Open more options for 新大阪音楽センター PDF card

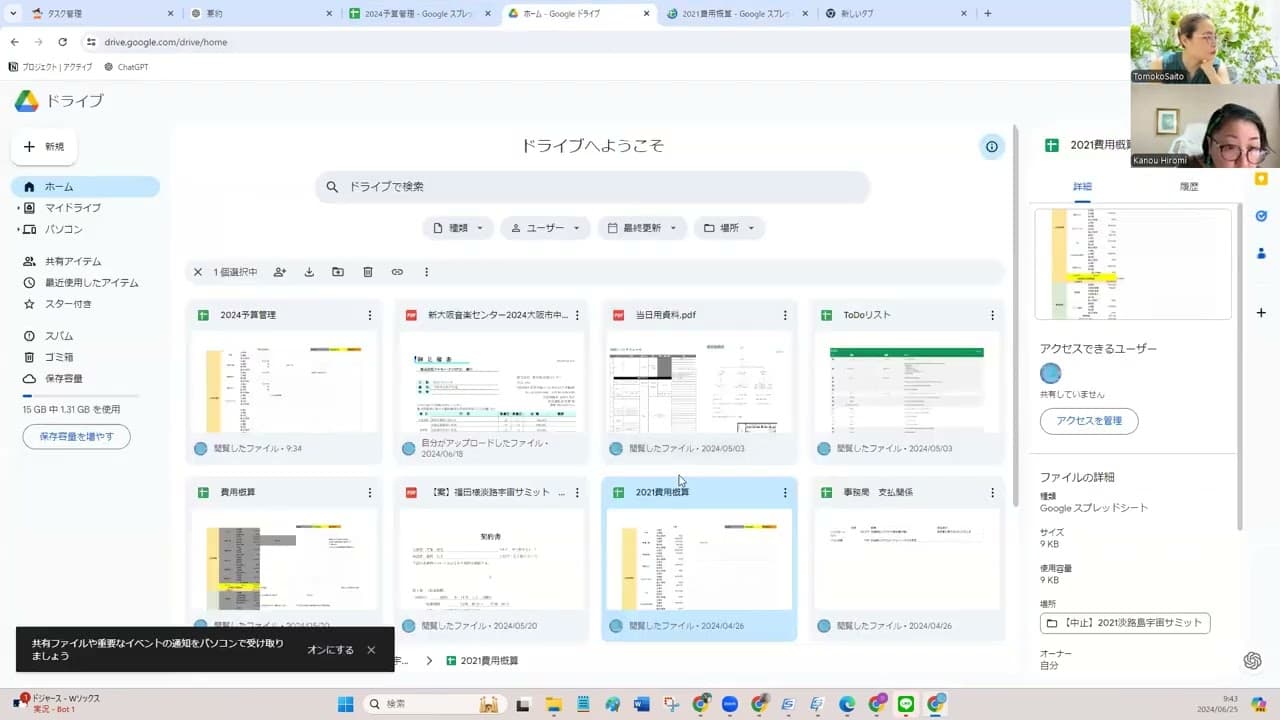(x=577, y=315)
